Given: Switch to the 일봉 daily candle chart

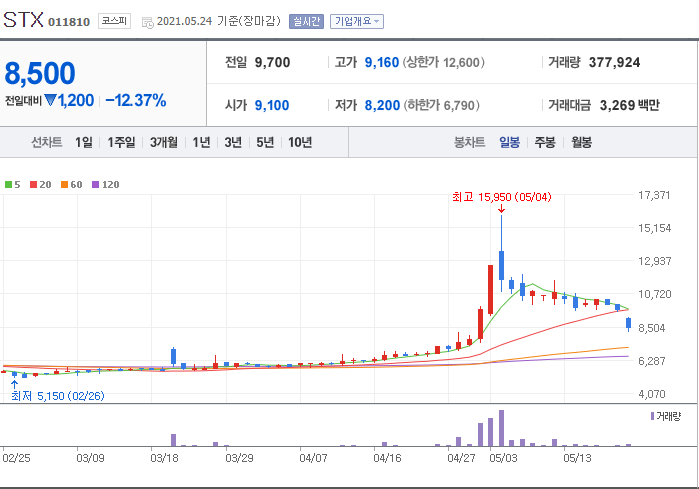Looking at the screenshot, I should (509, 142).
